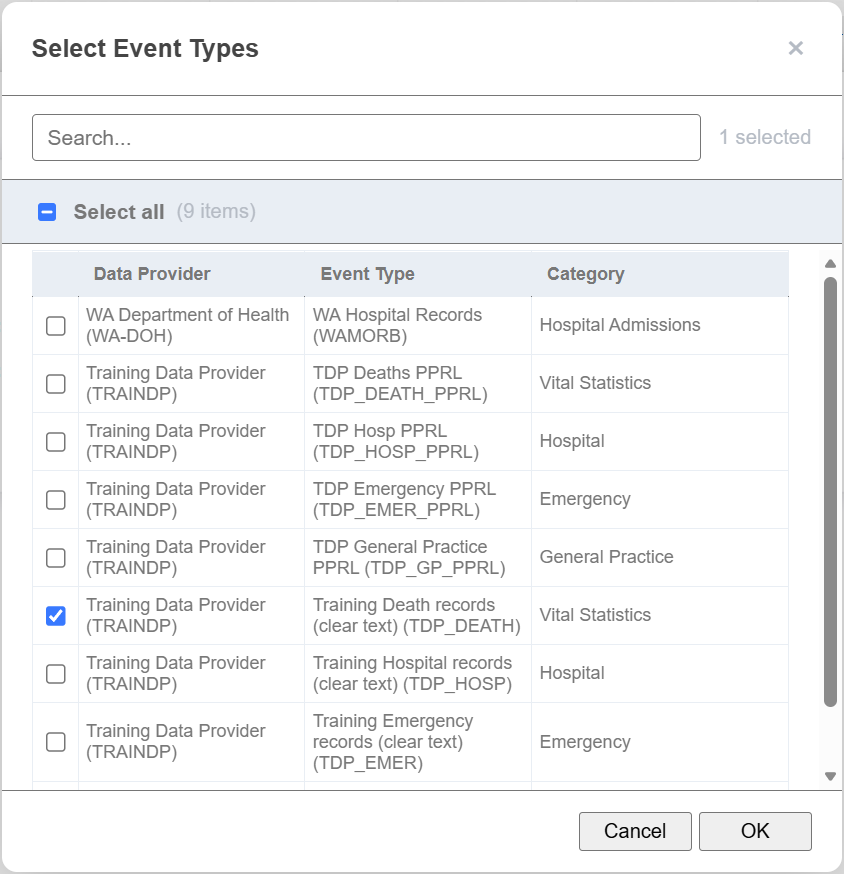Click the TDP Emergency PPRL (TDP_EMER_PPRL) cell
The height and width of the screenshot is (874, 844).
pos(418,499)
